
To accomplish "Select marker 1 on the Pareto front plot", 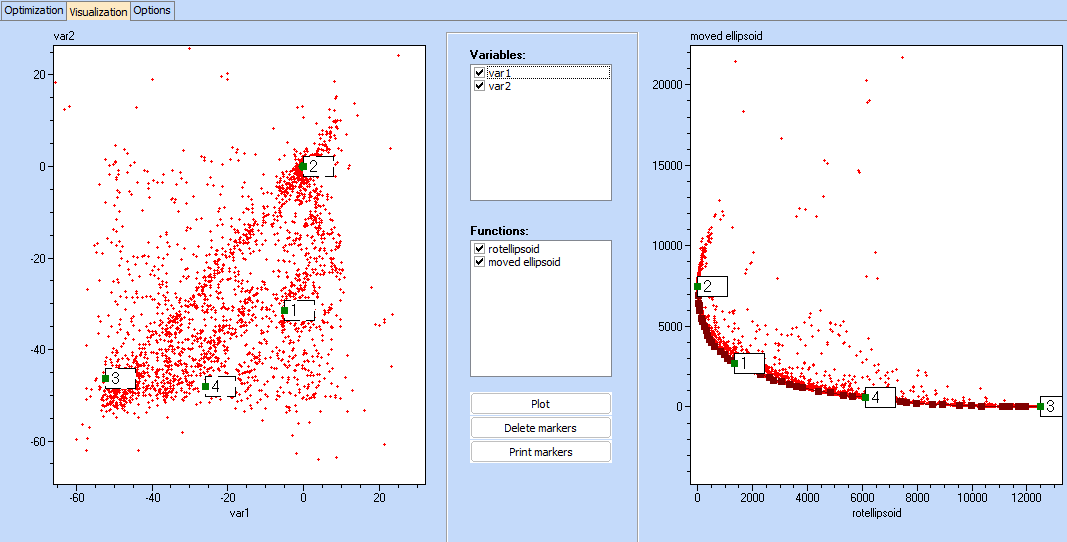I will 734,363.
